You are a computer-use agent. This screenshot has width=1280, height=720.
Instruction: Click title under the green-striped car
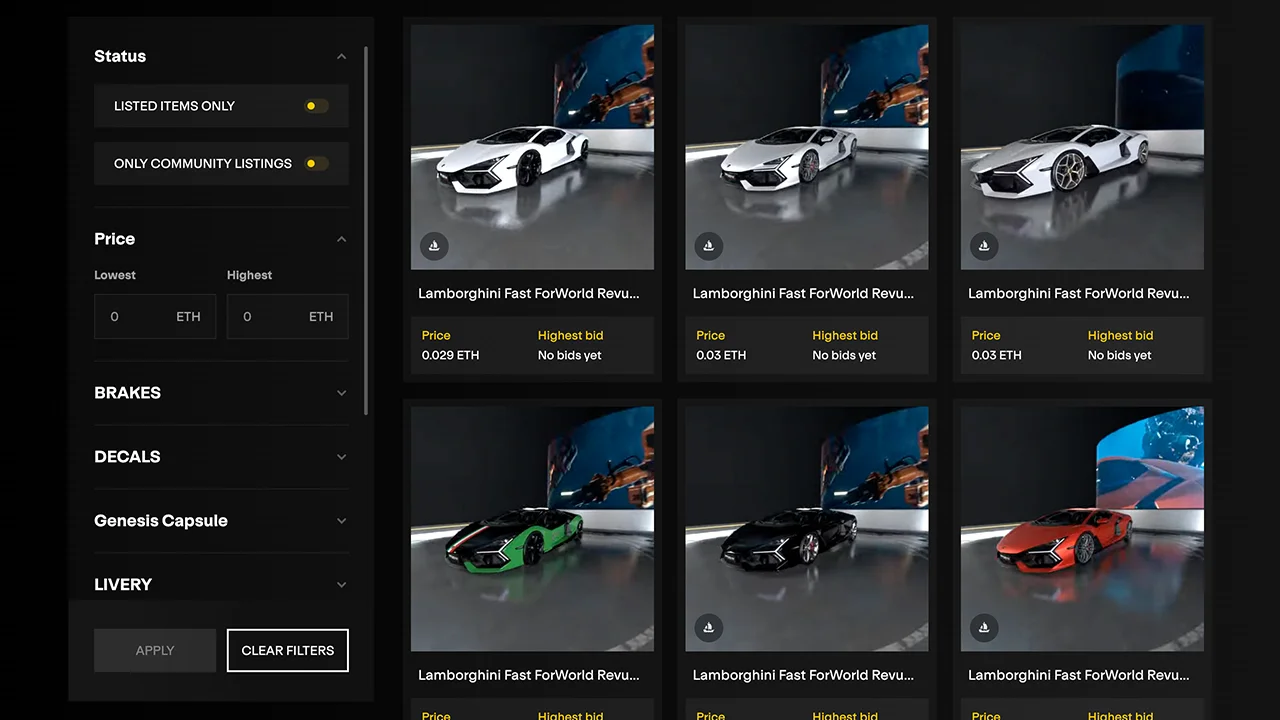[x=529, y=675]
